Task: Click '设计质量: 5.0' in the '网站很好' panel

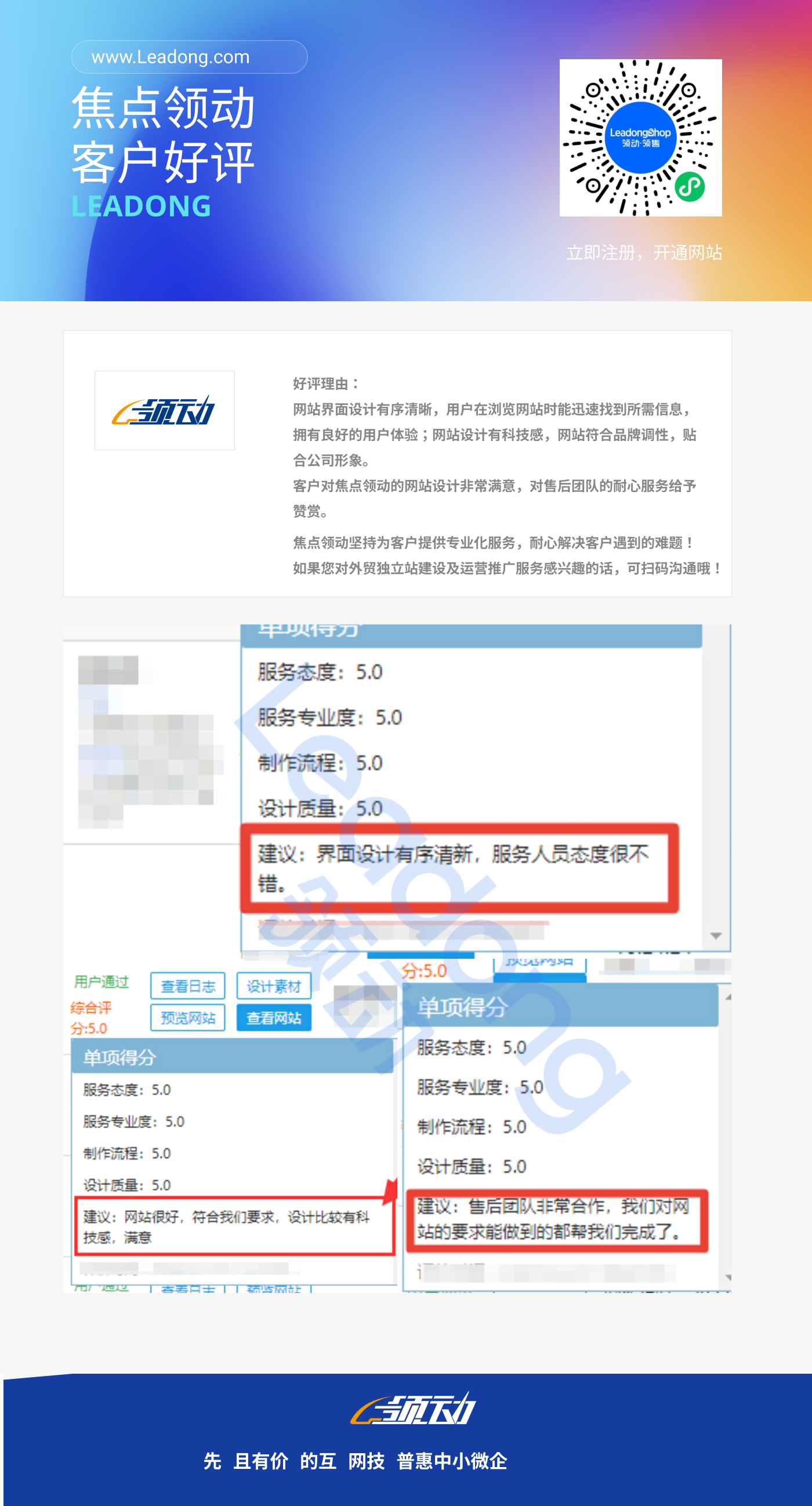Action: click(127, 1185)
